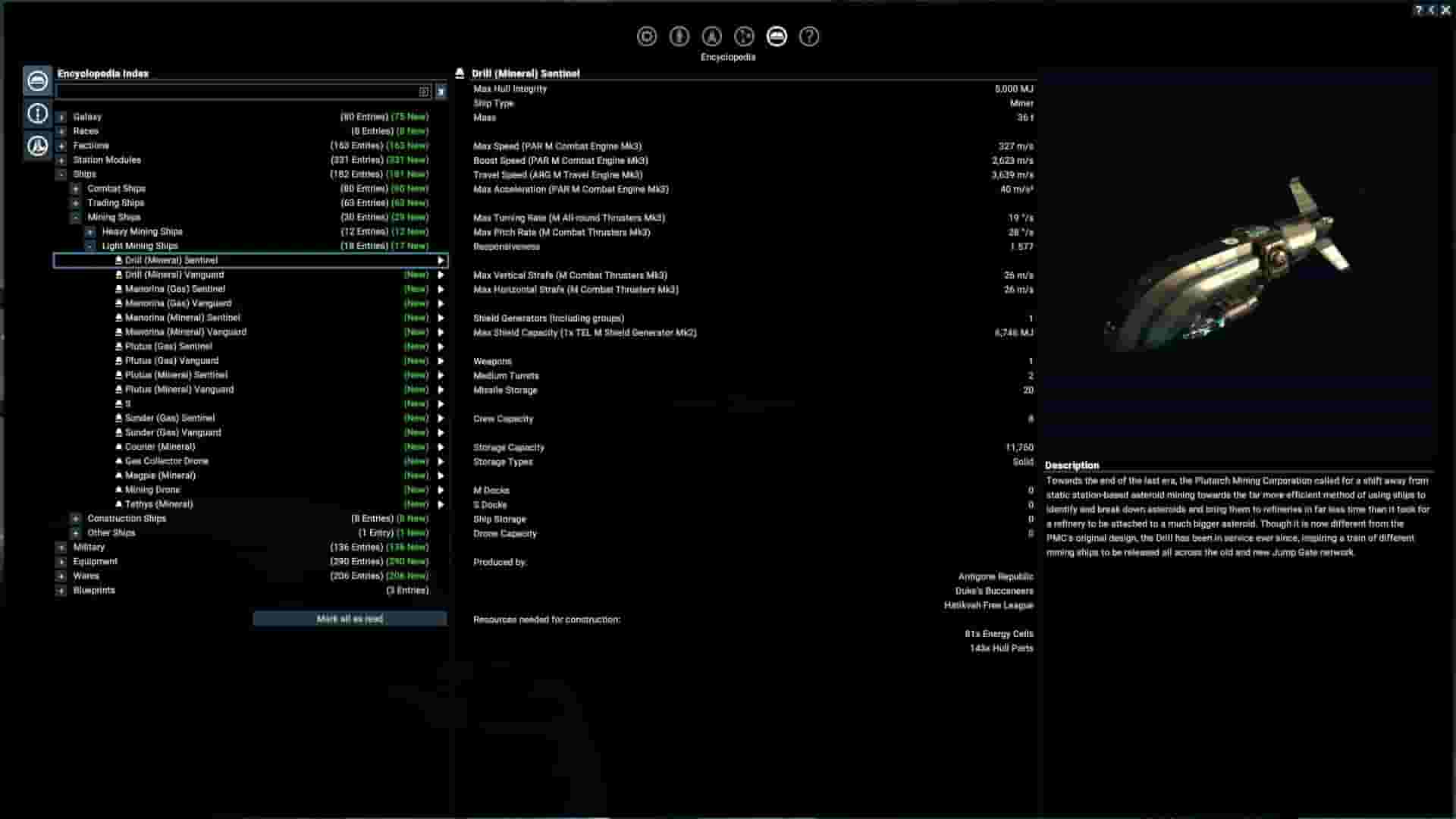This screenshot has width=1456, height=819.
Task: Click the arrow button right of search field
Action: [x=441, y=92]
